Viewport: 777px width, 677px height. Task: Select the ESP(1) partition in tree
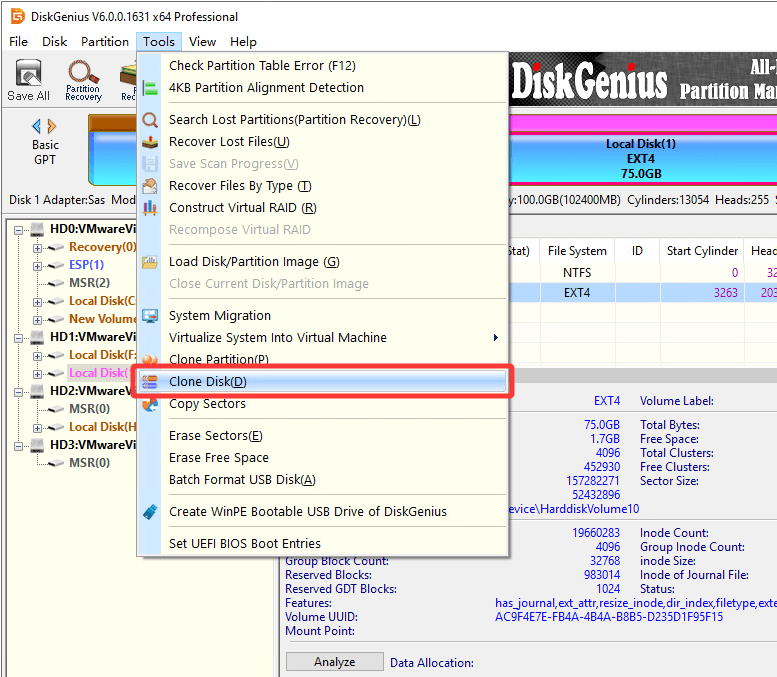coord(86,265)
